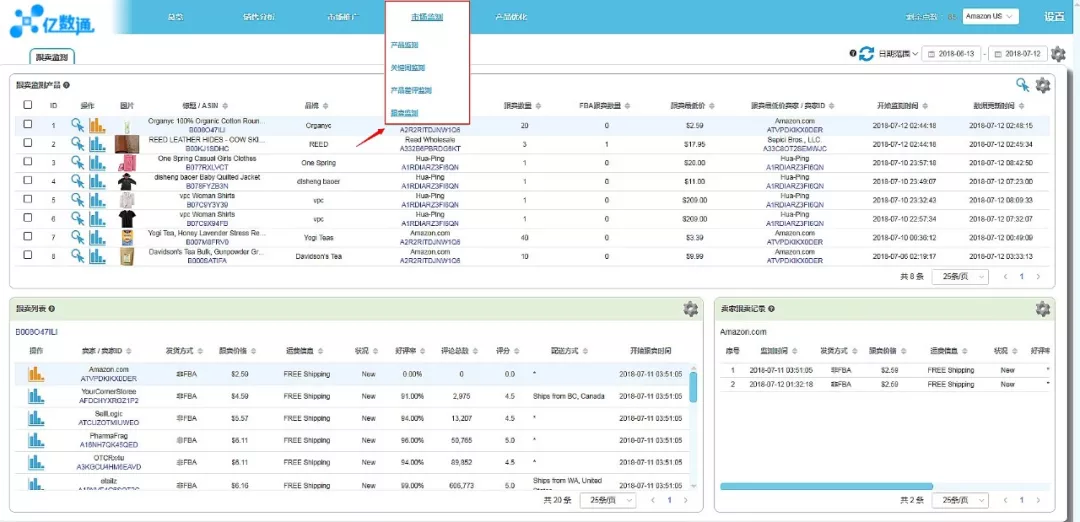Open the Amazon US marketplace dropdown

click(990, 16)
